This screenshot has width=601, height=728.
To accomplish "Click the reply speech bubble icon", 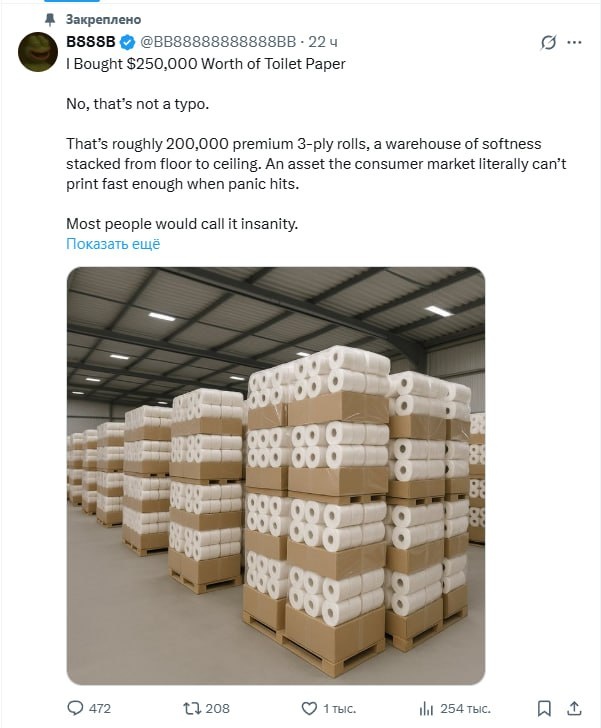I will [75, 708].
